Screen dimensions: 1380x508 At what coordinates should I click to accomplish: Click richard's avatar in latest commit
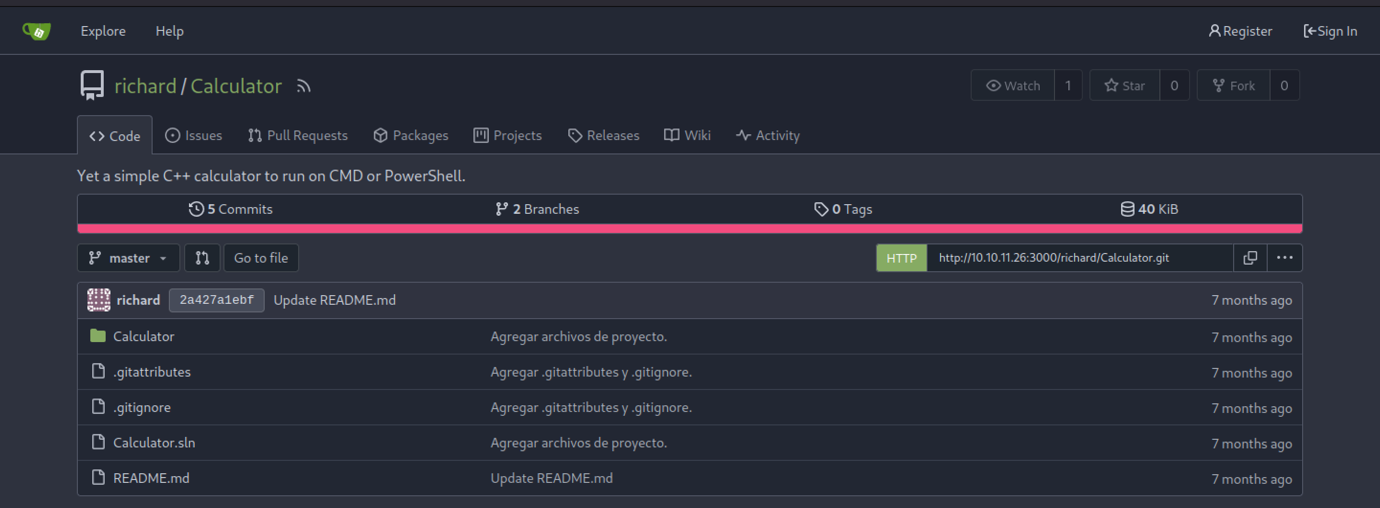click(x=99, y=300)
